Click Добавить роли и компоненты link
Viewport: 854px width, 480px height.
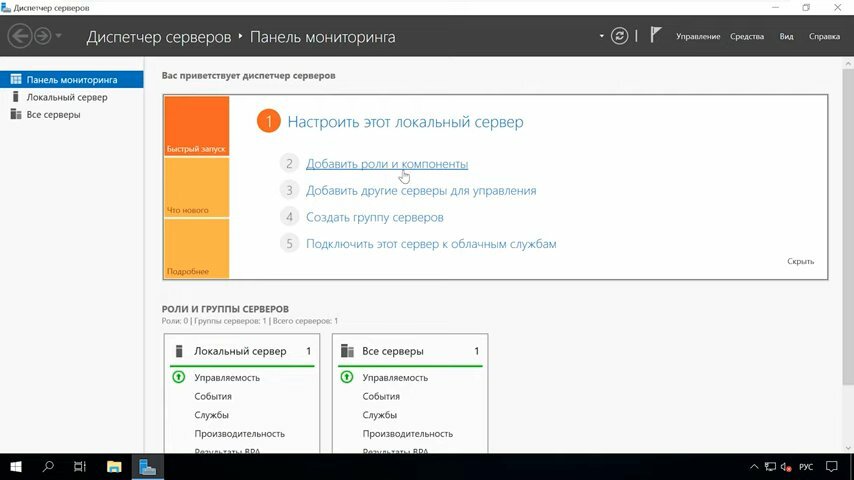click(x=387, y=164)
